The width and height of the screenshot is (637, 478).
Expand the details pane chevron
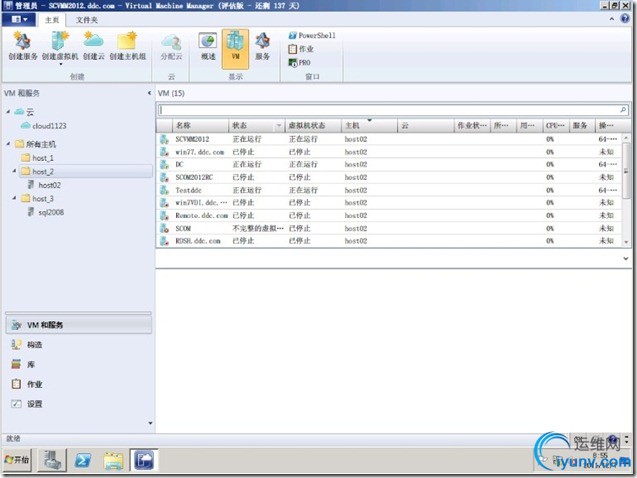point(626,258)
